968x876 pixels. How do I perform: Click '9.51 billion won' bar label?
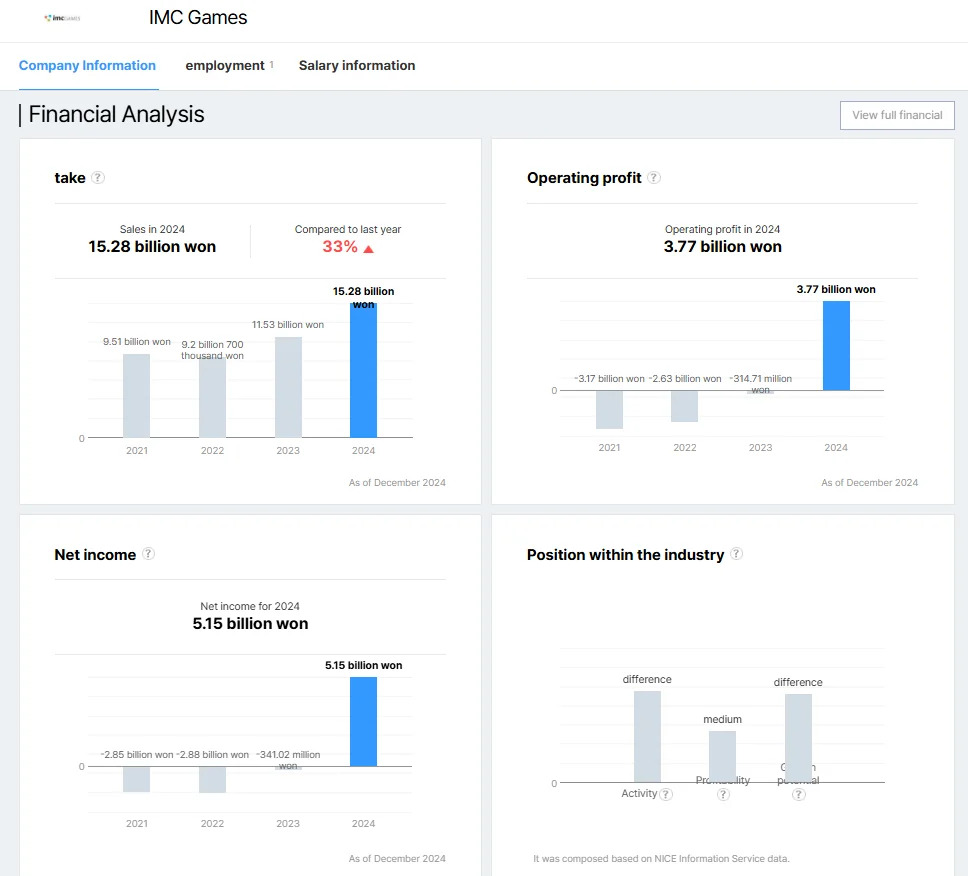[136, 341]
